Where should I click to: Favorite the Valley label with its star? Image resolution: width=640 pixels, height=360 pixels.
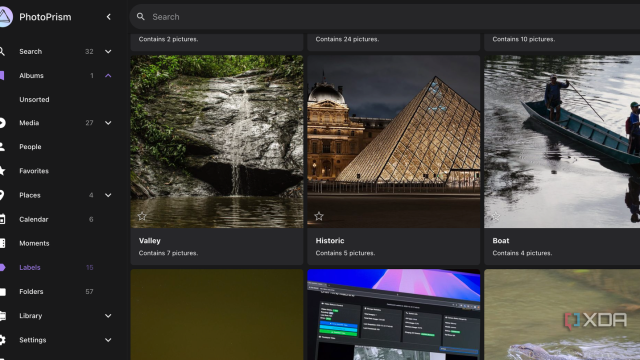click(142, 216)
